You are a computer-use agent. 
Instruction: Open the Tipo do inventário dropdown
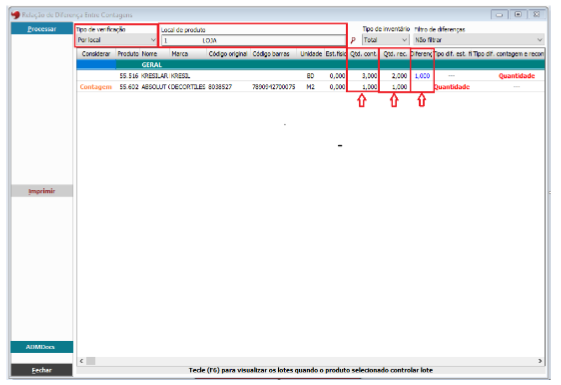click(386, 40)
